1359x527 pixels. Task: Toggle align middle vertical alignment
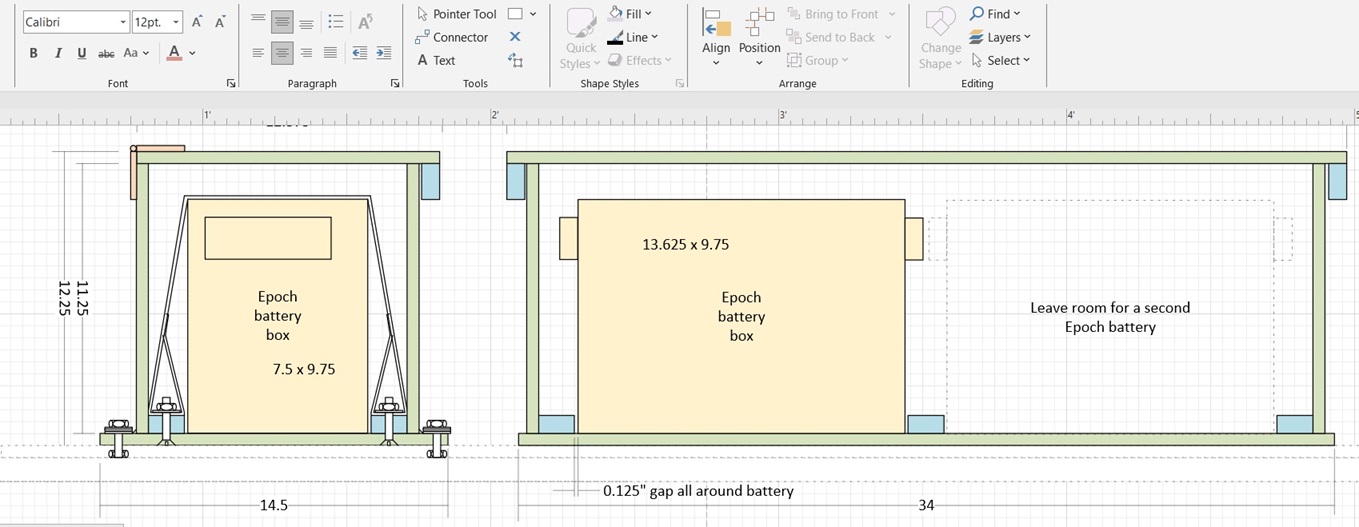pyautogui.click(x=283, y=21)
